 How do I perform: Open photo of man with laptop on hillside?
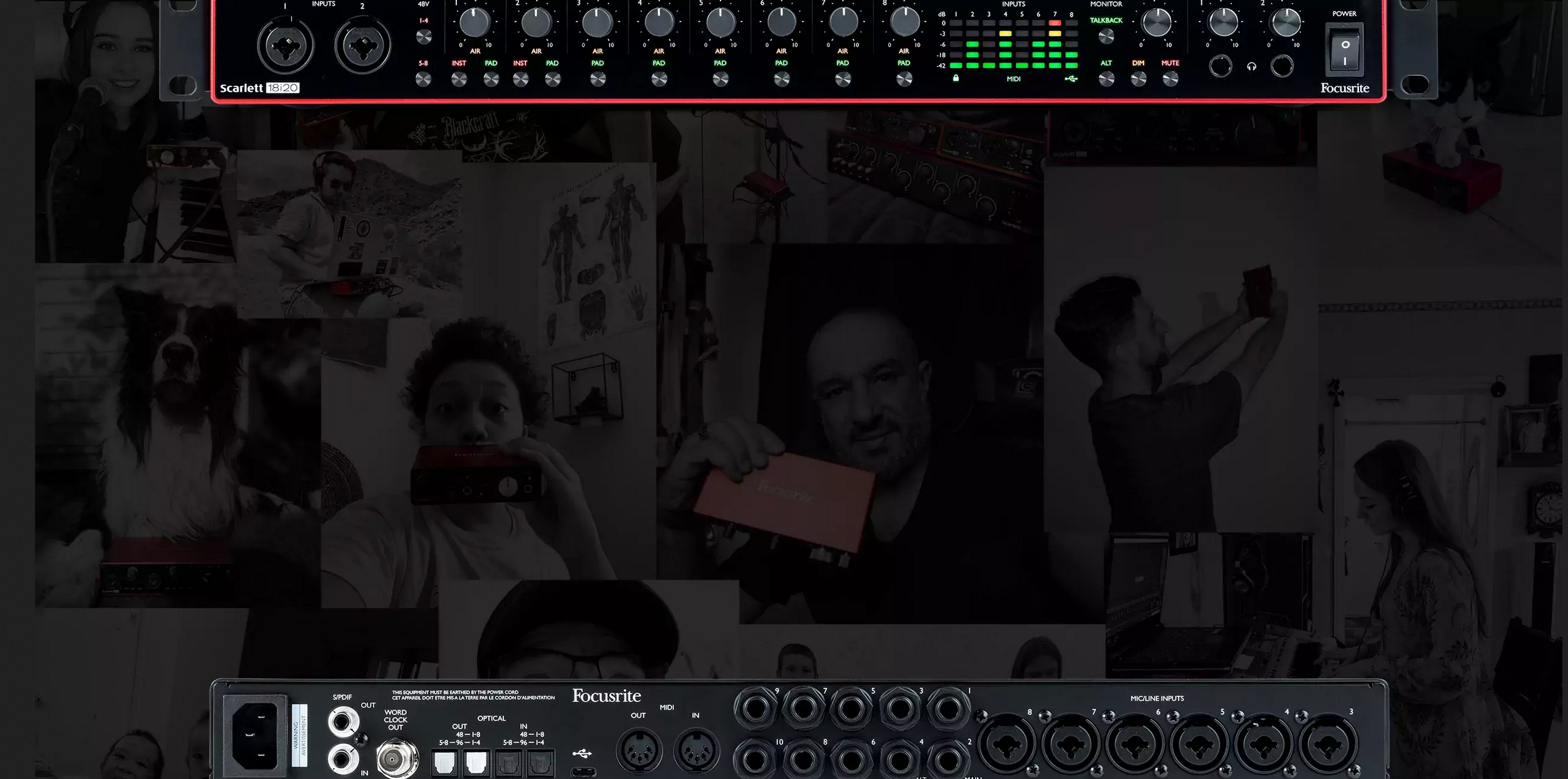click(x=351, y=235)
